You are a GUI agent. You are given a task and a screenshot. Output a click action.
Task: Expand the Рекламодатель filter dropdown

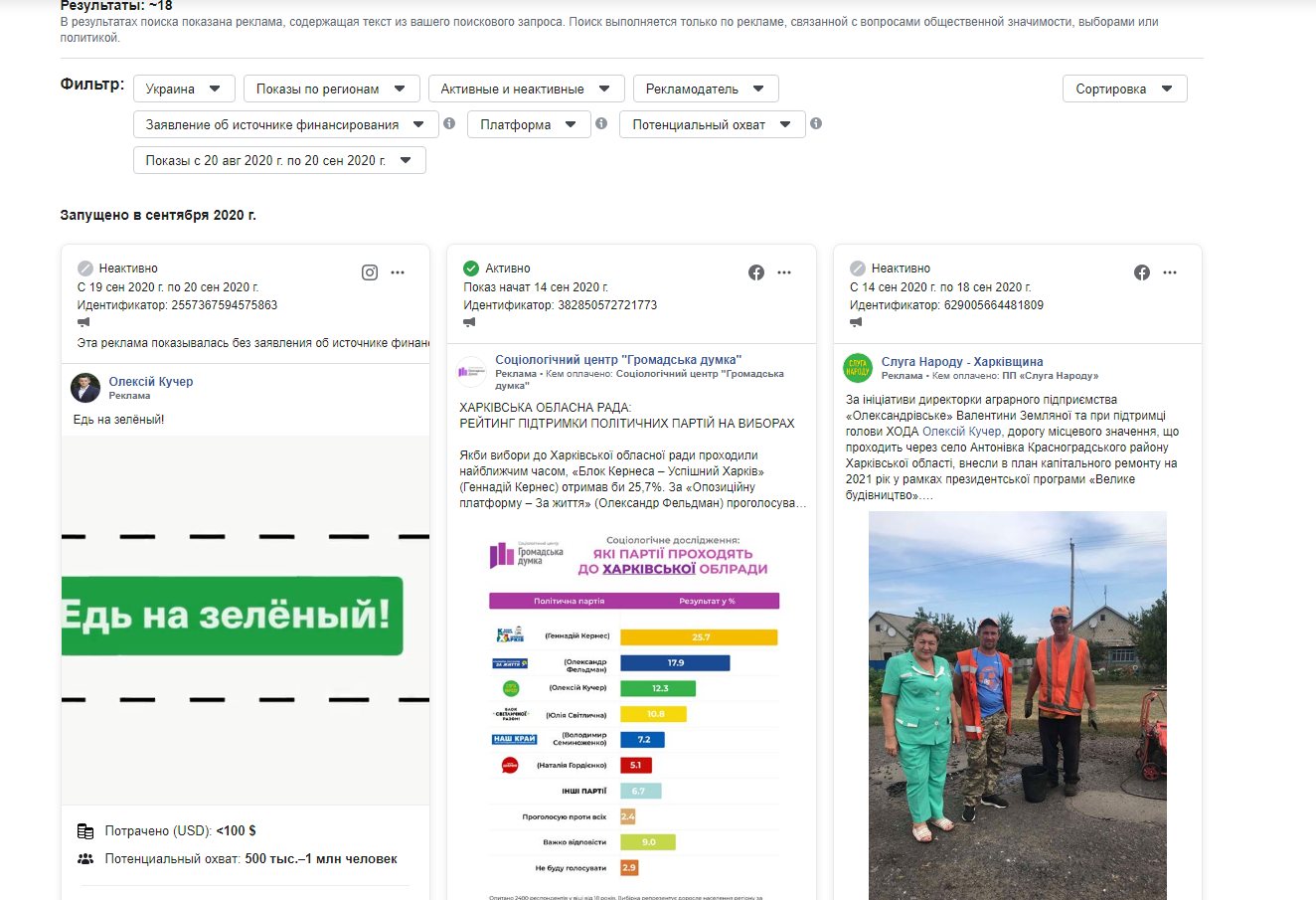tap(705, 89)
